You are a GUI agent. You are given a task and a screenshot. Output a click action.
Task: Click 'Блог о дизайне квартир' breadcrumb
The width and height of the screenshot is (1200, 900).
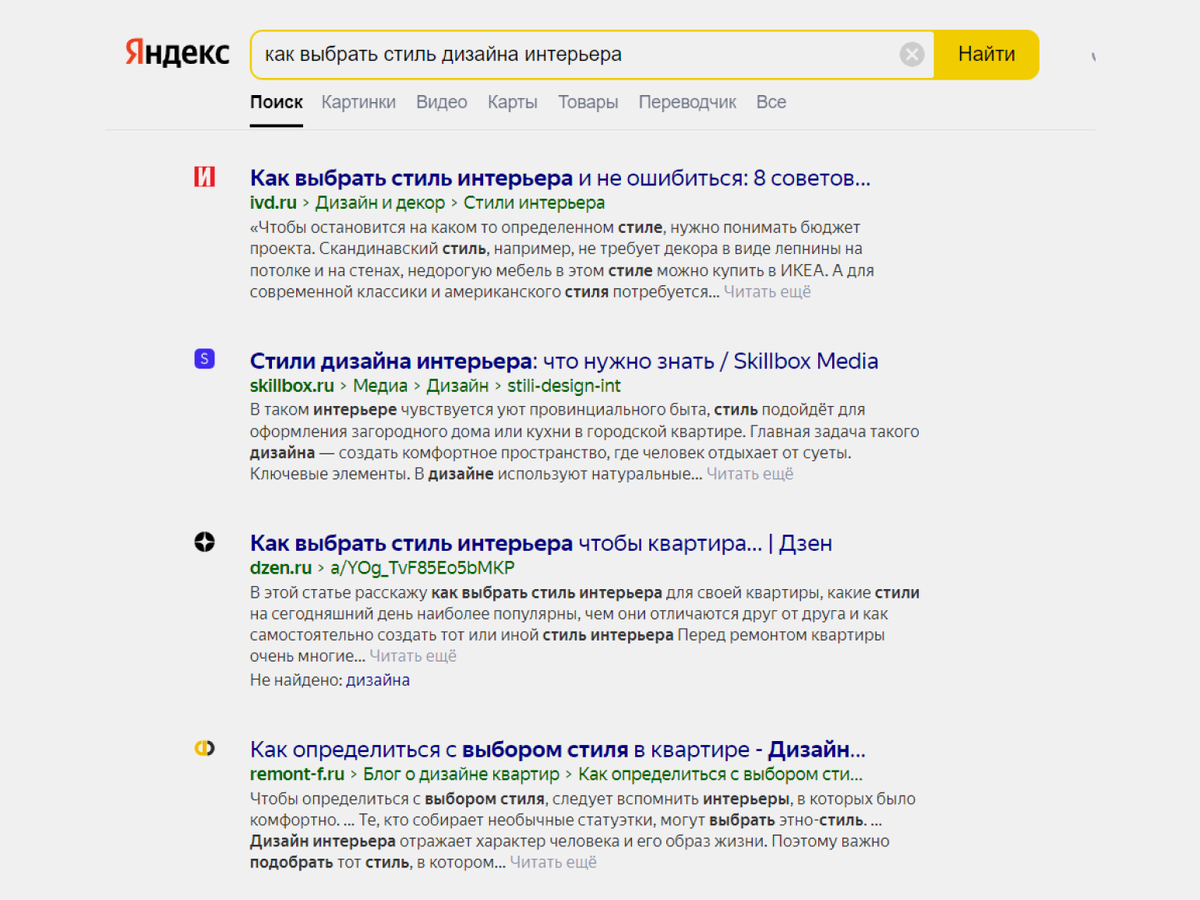pos(461,774)
